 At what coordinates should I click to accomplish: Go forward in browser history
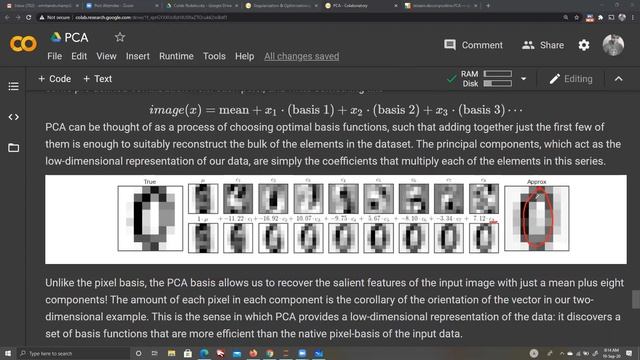pyautogui.click(x=18, y=18)
